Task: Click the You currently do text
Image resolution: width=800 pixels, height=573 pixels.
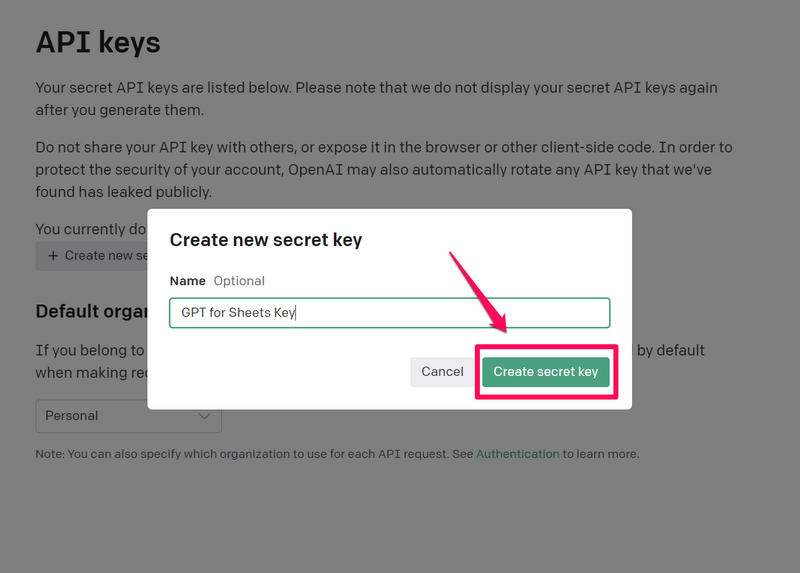Action: (90, 230)
